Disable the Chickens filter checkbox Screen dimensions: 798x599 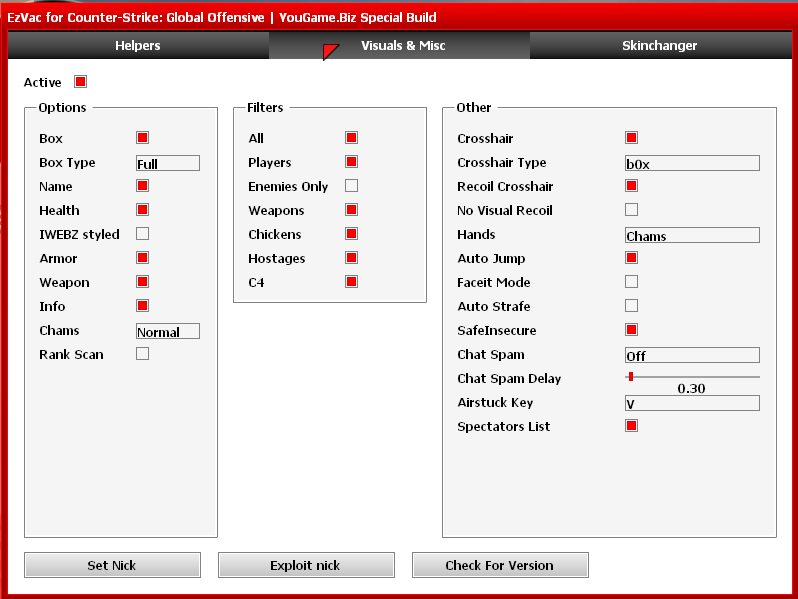click(x=351, y=234)
